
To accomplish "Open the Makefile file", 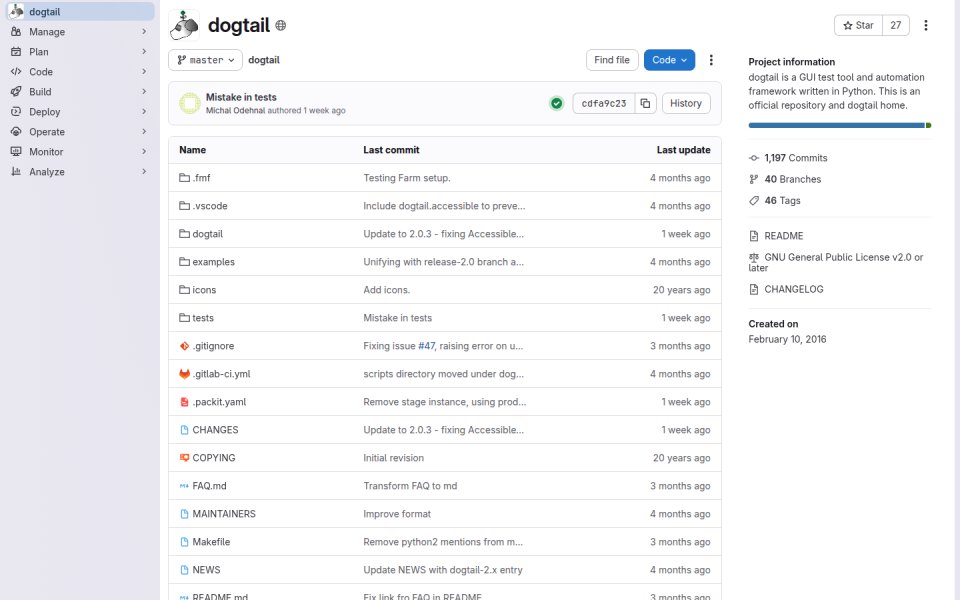I will (x=211, y=542).
